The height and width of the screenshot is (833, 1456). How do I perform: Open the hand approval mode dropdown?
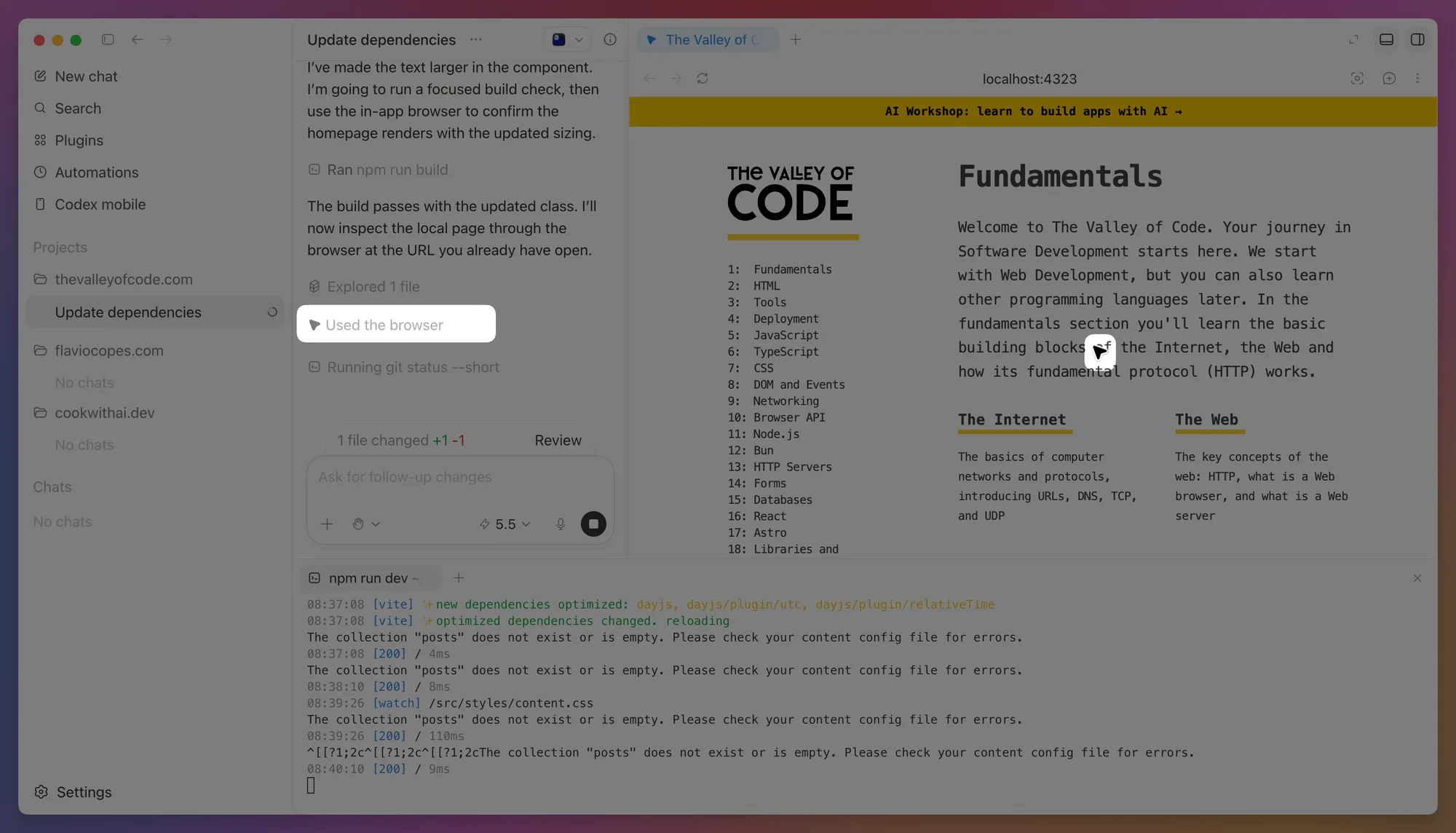[x=366, y=524]
